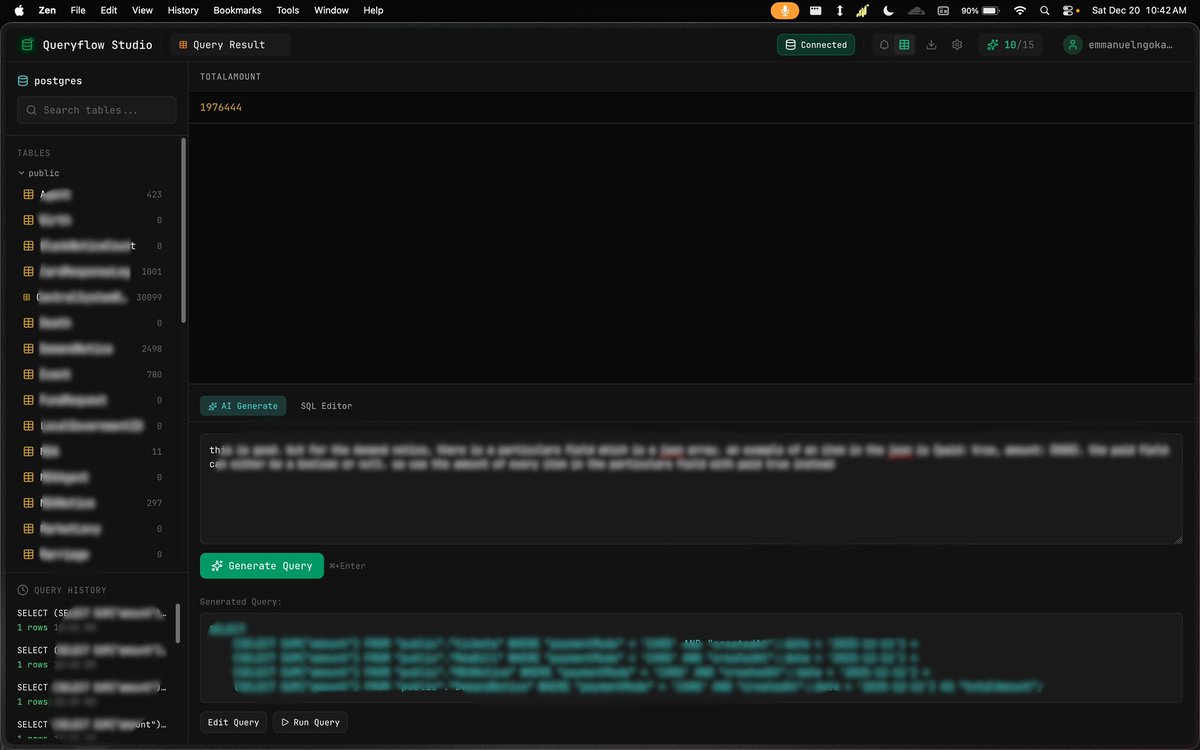Open the Bookmarks menu
Screen dimensions: 1200x750
coord(237,10)
